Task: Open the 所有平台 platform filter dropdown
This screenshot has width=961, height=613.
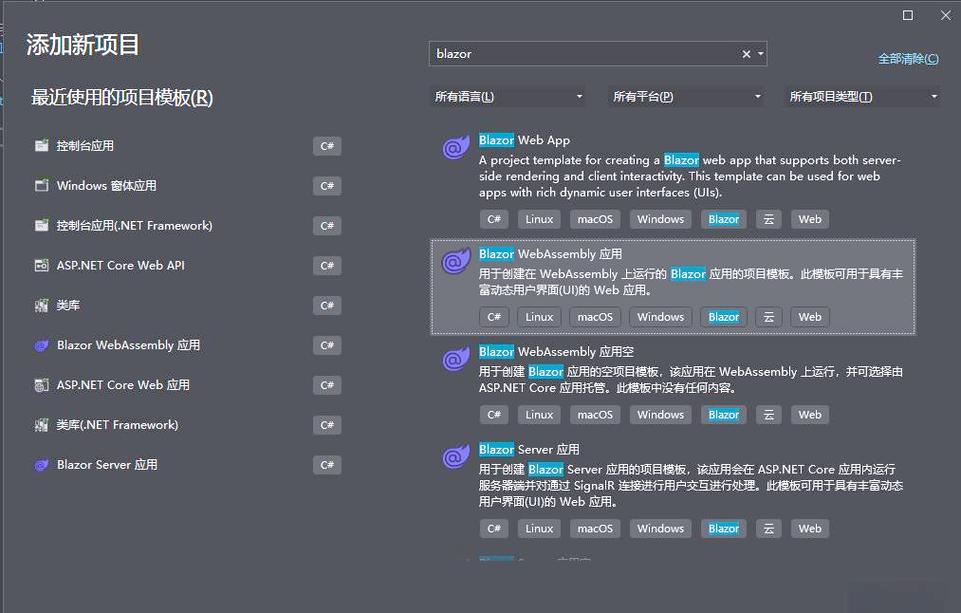Action: pyautogui.click(x=686, y=97)
